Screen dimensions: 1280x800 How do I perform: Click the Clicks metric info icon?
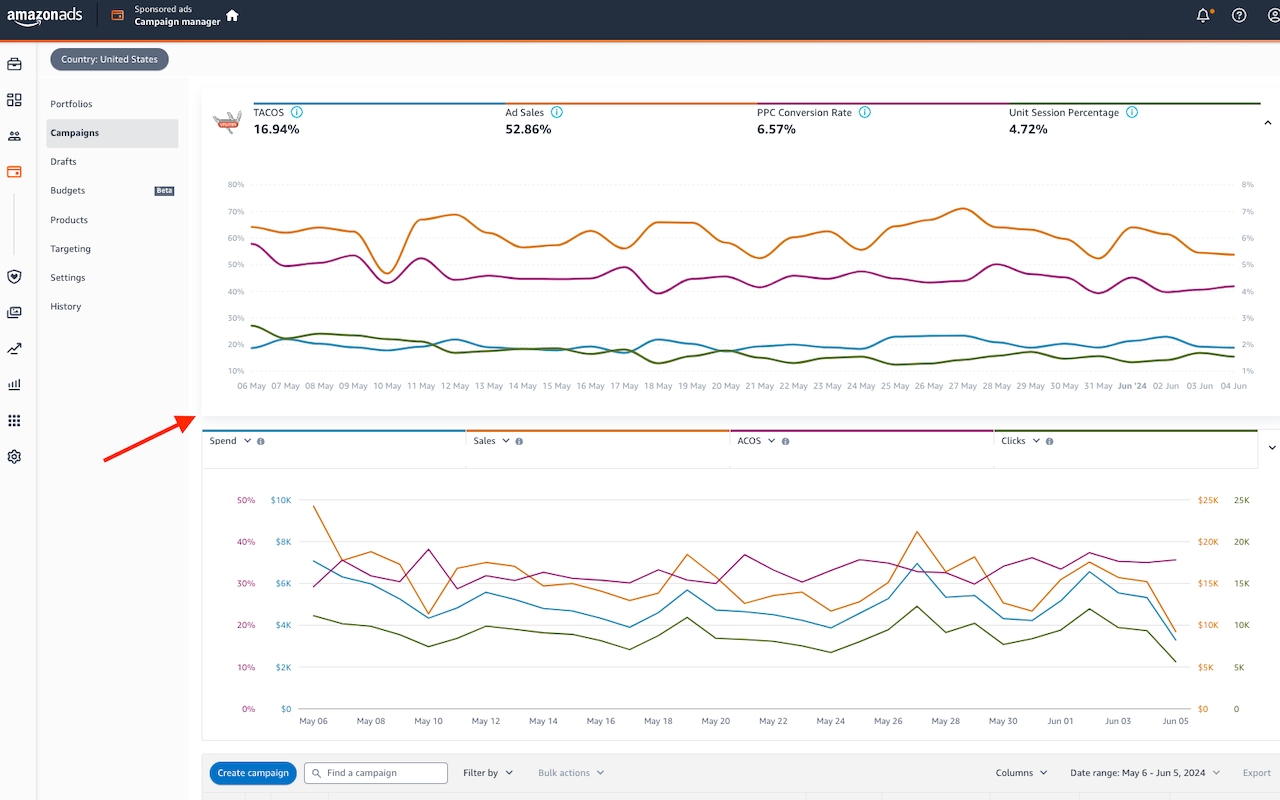pyautogui.click(x=1049, y=441)
